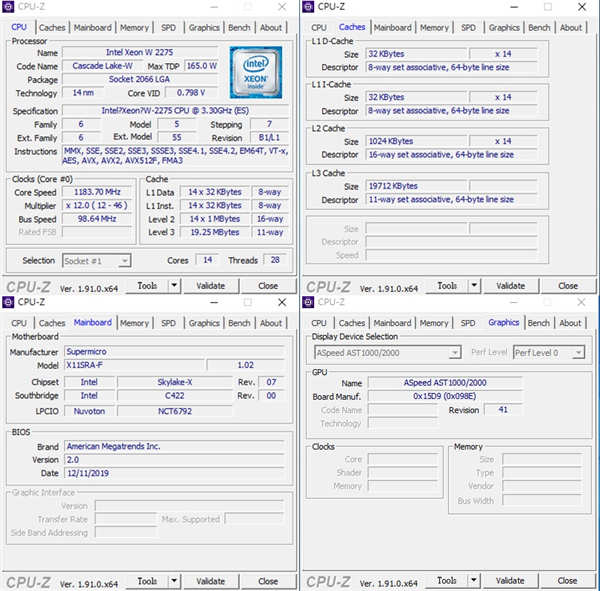This screenshot has width=600, height=591.
Task: Click the 165.0 W Max TDP value
Action: point(201,66)
